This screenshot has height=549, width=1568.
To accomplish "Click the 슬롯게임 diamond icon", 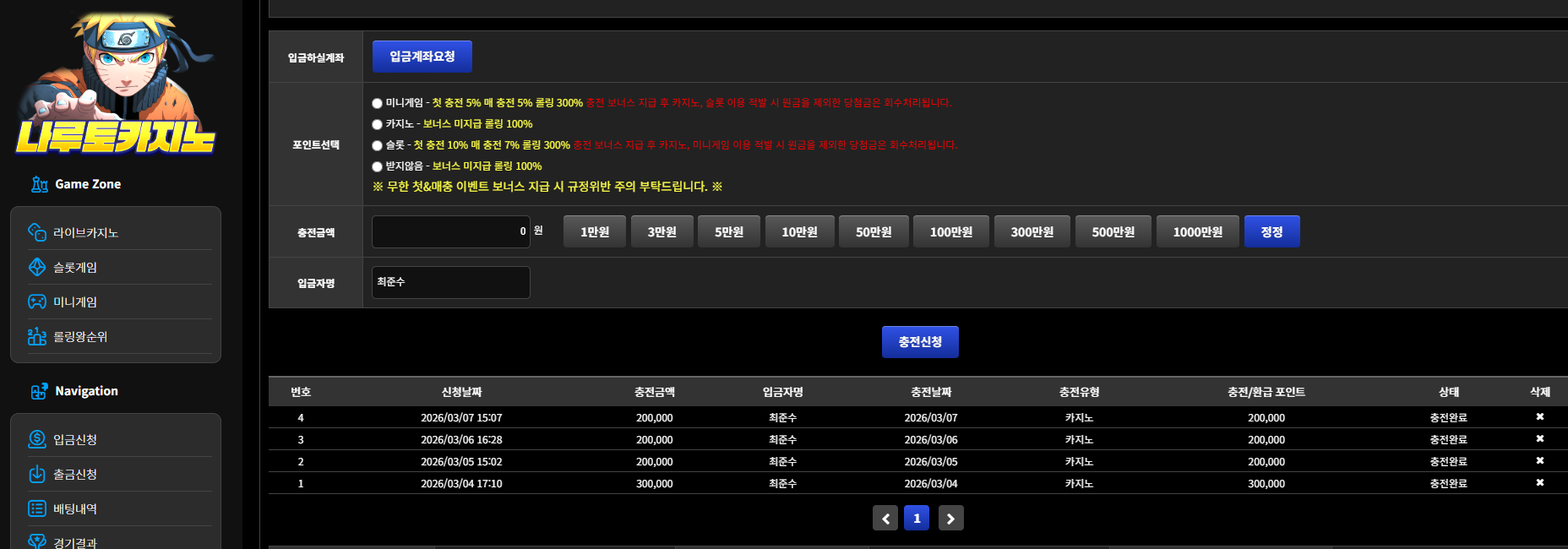I will 37,267.
